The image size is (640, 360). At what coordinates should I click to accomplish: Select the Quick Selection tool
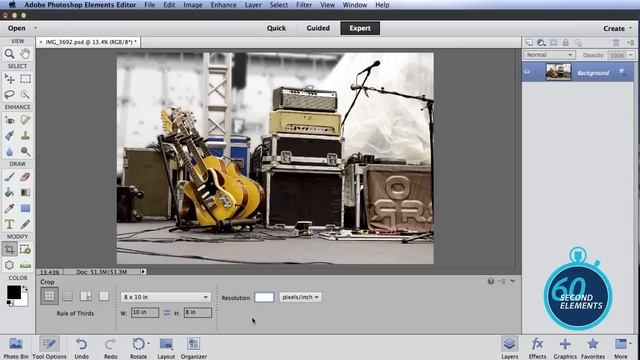25,94
